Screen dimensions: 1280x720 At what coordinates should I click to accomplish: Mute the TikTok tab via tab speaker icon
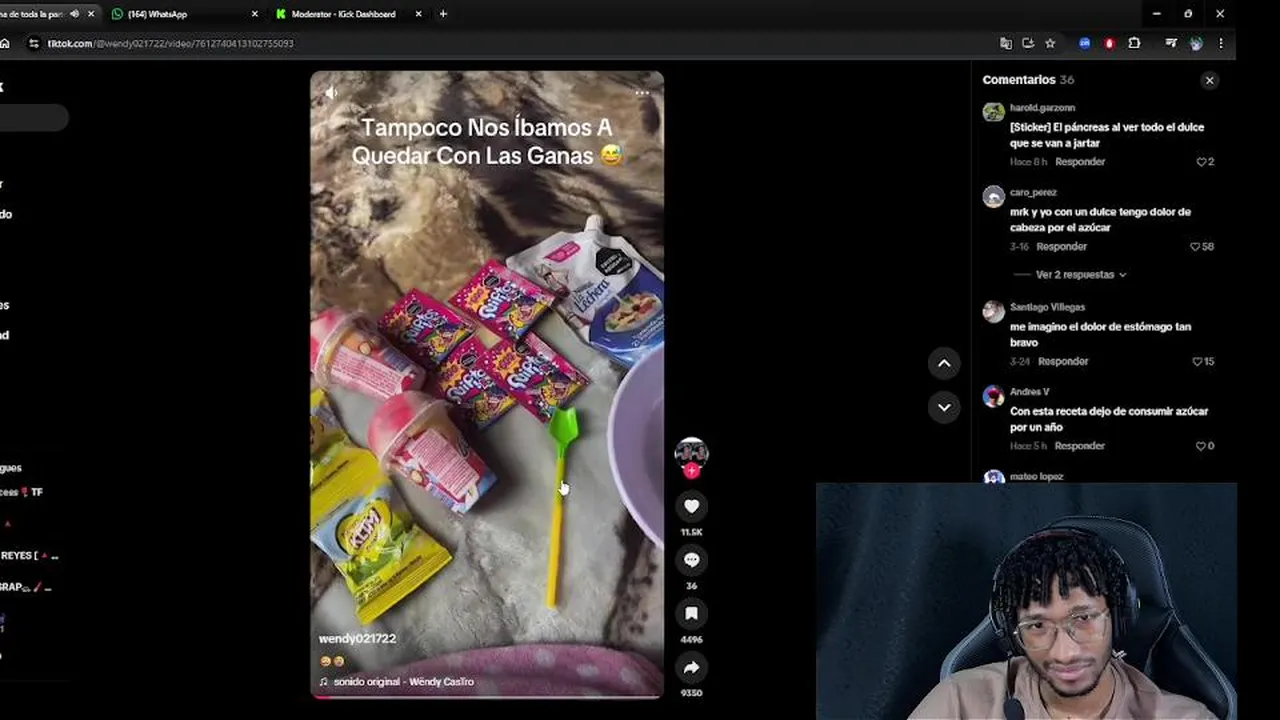tap(74, 14)
